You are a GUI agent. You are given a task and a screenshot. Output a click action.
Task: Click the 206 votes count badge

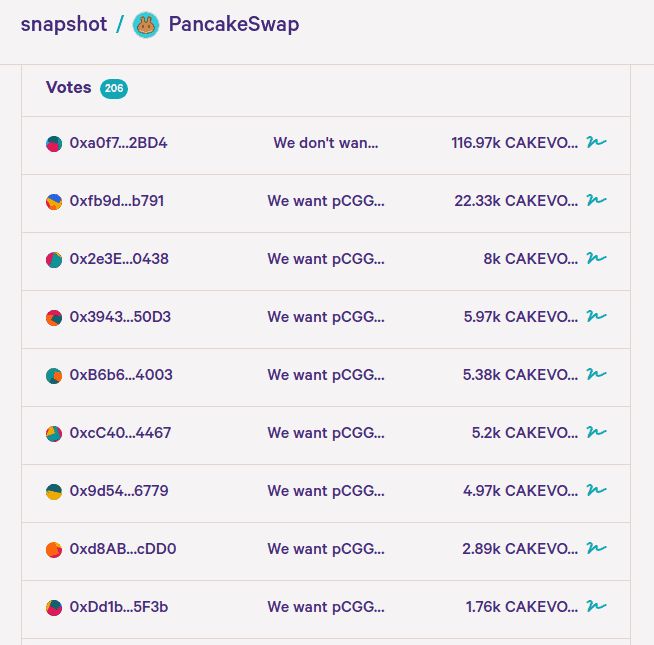[114, 89]
